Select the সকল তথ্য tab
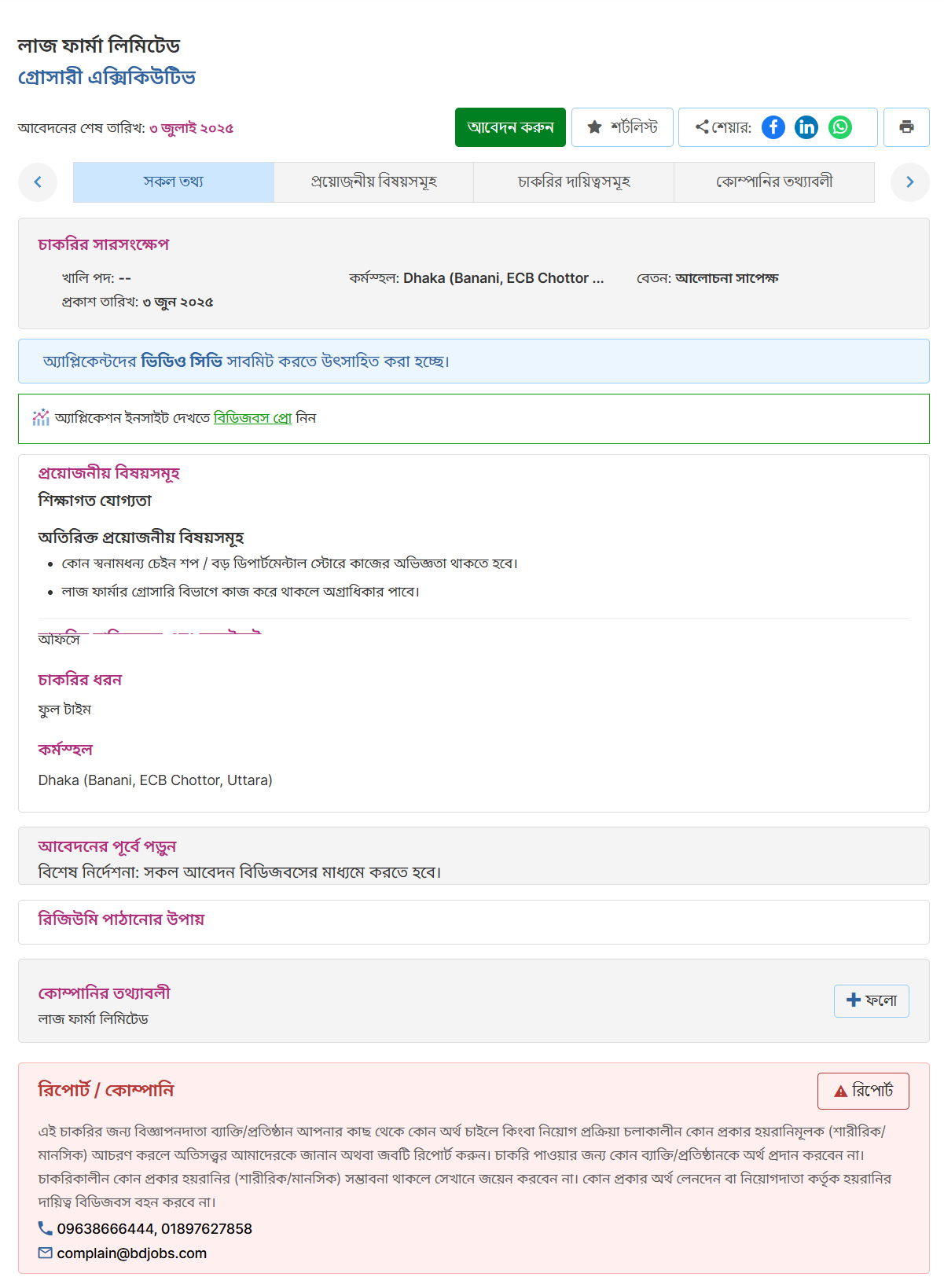944x1288 pixels. coord(174,182)
